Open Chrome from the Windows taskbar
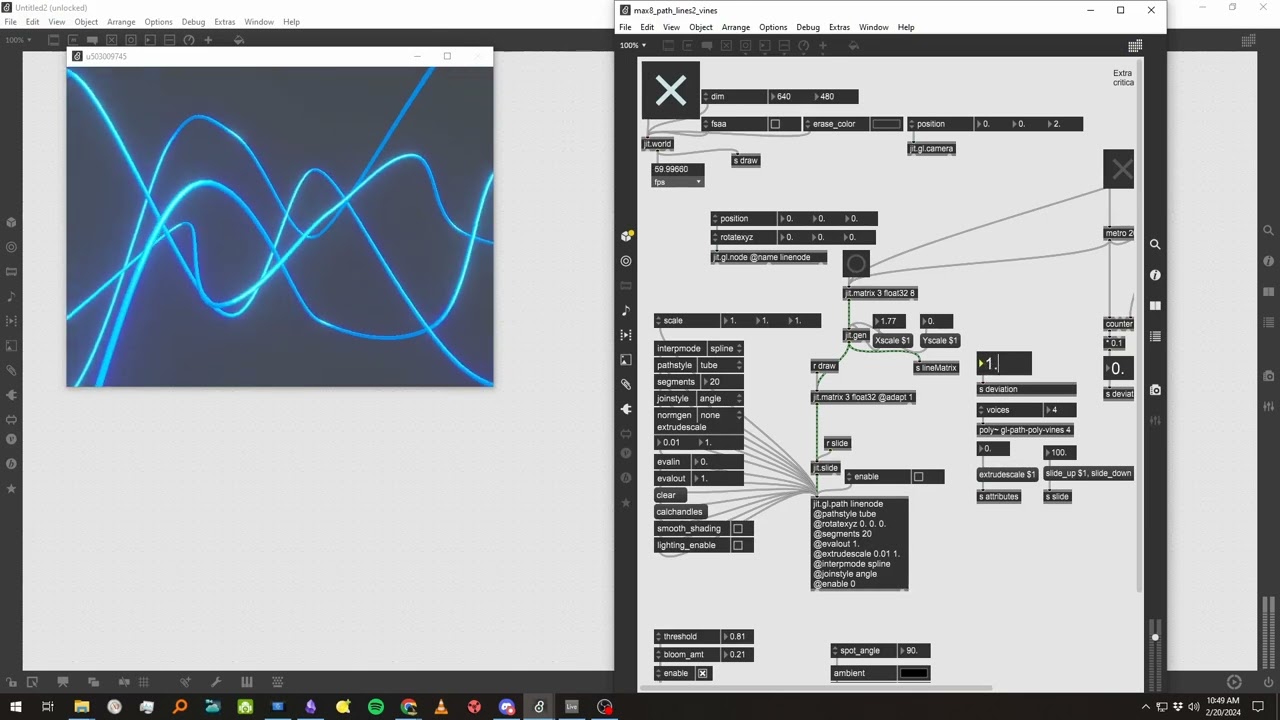This screenshot has width=1280, height=720. 409,707
